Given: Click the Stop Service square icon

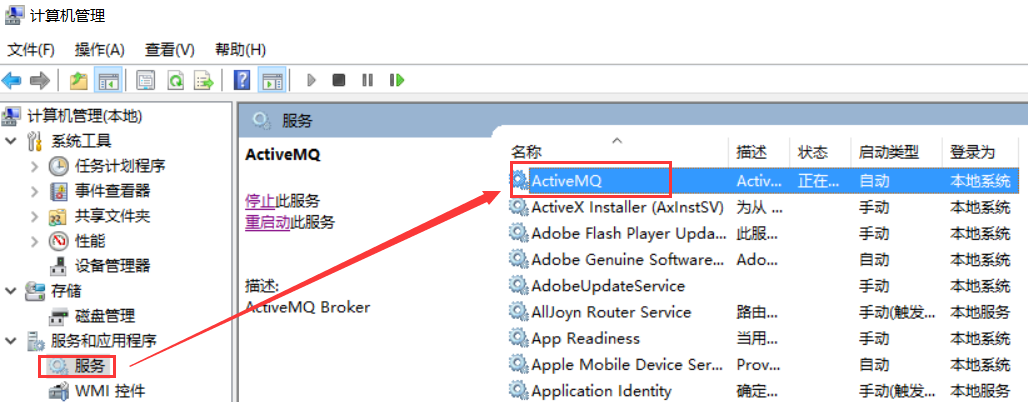Looking at the screenshot, I should (x=338, y=81).
